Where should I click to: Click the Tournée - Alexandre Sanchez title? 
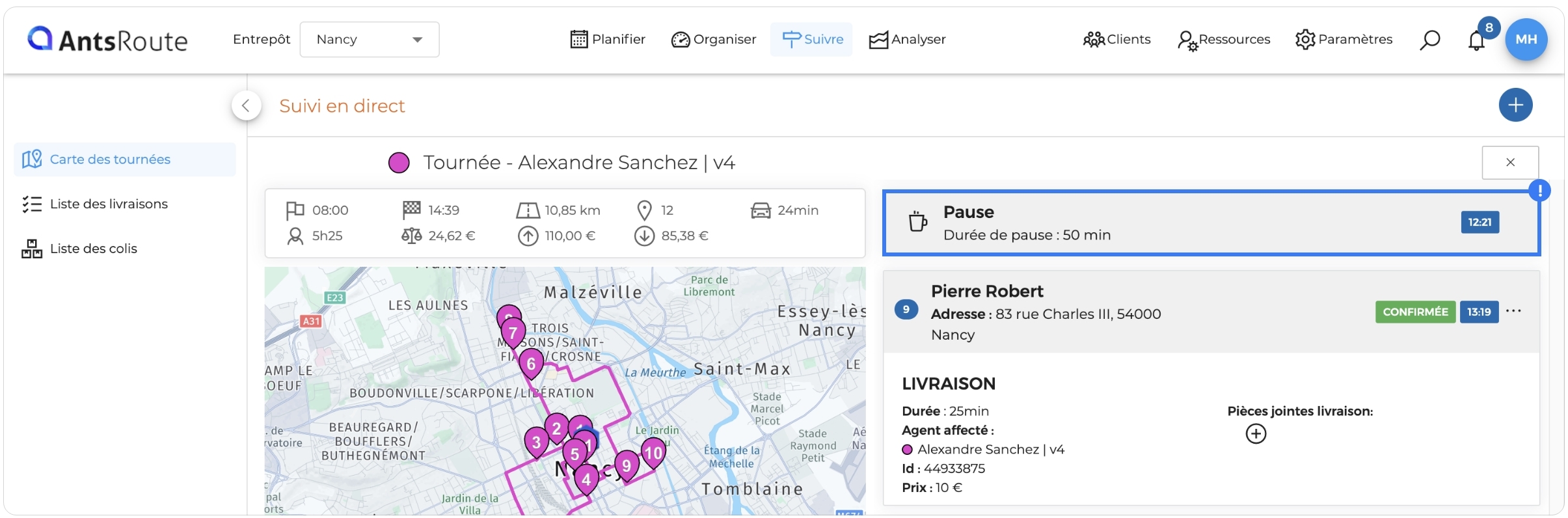[579, 163]
